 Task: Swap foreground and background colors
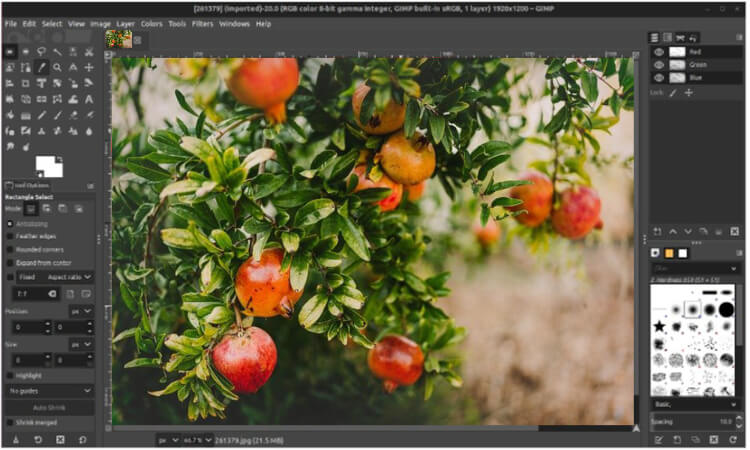[x=60, y=159]
